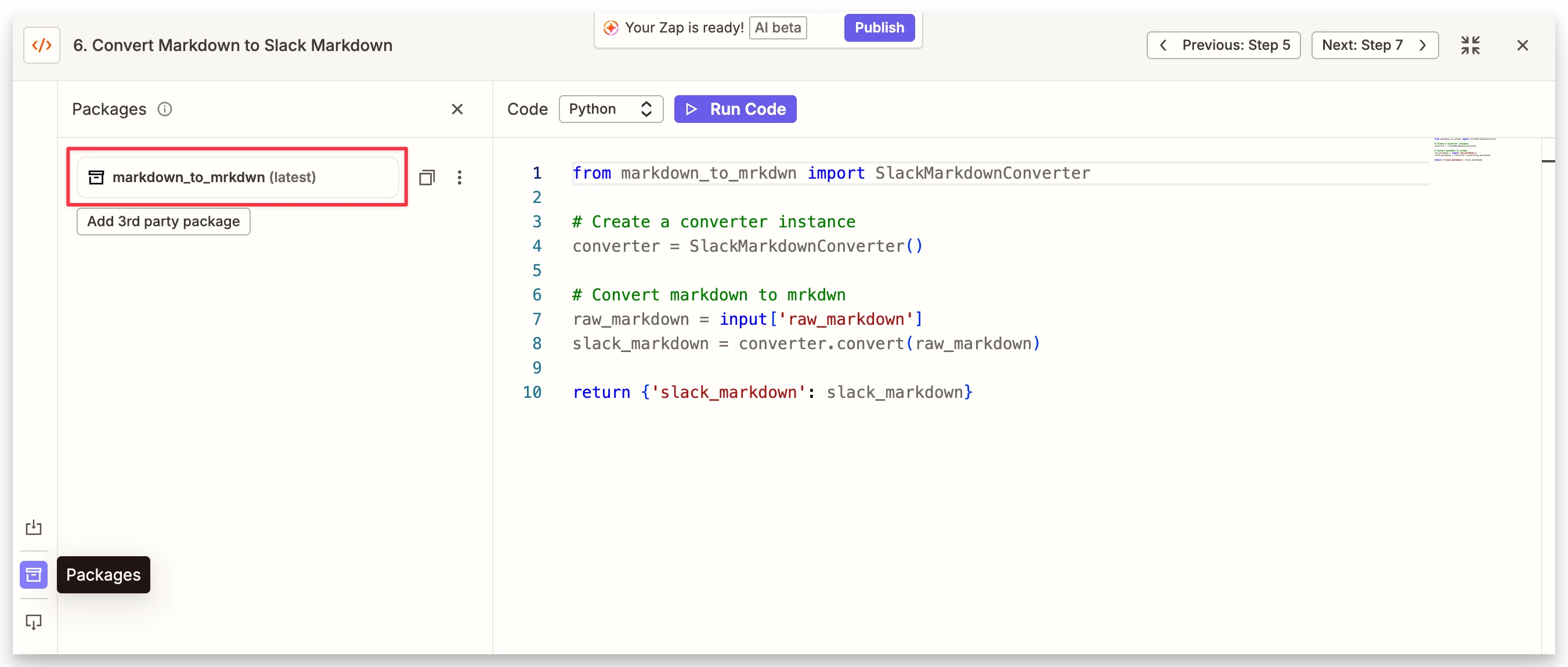Click Add 3rd party package
Viewport: 1568px width, 667px height.
coord(163,222)
